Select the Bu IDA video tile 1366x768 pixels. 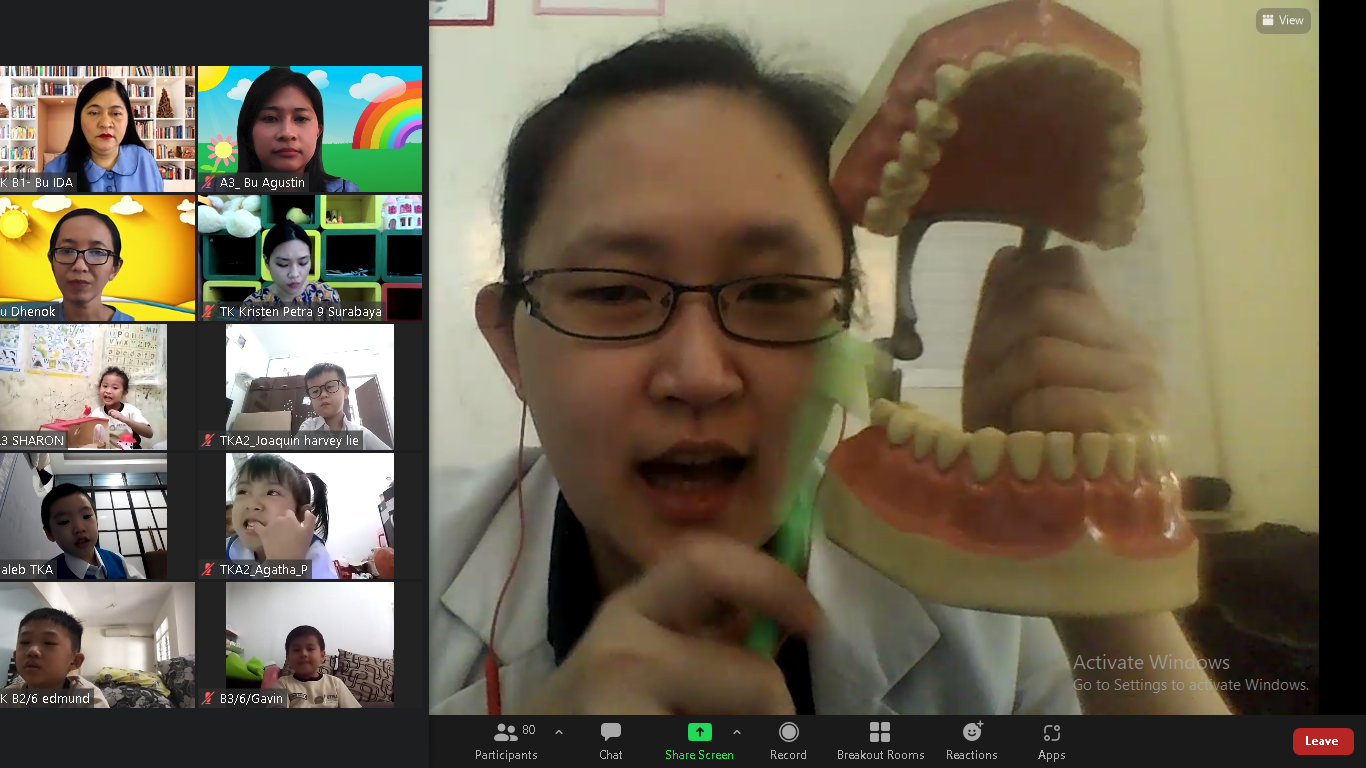(97, 129)
